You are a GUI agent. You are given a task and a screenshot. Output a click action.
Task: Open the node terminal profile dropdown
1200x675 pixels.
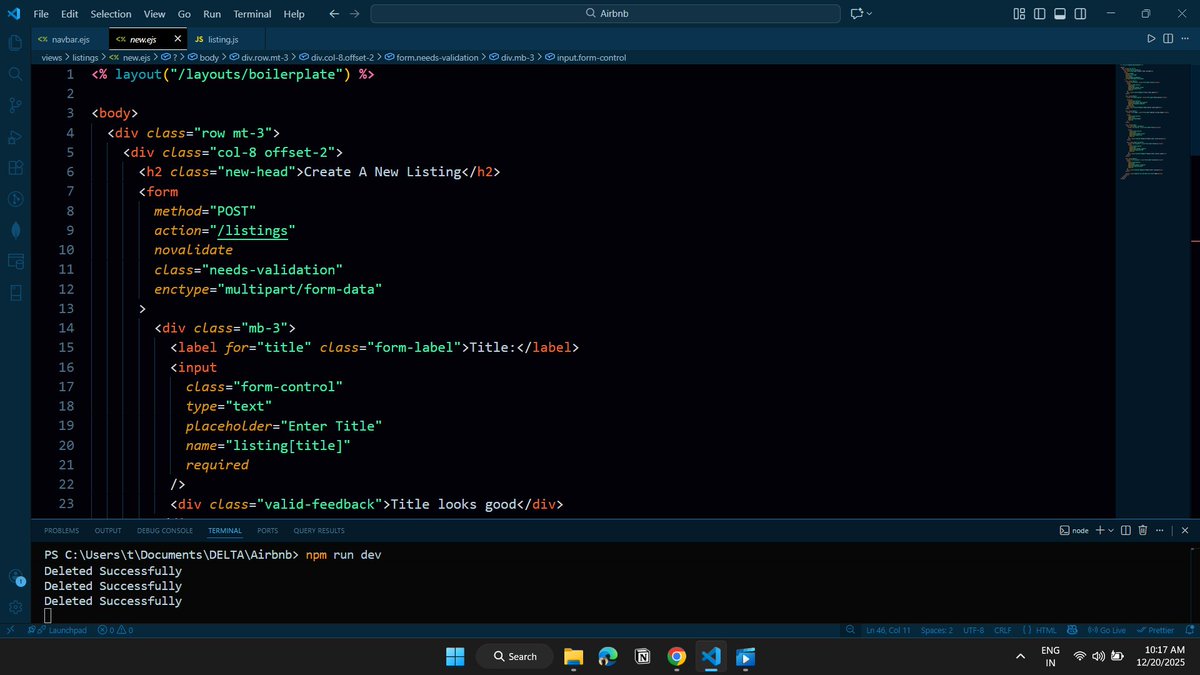[x=1111, y=530]
